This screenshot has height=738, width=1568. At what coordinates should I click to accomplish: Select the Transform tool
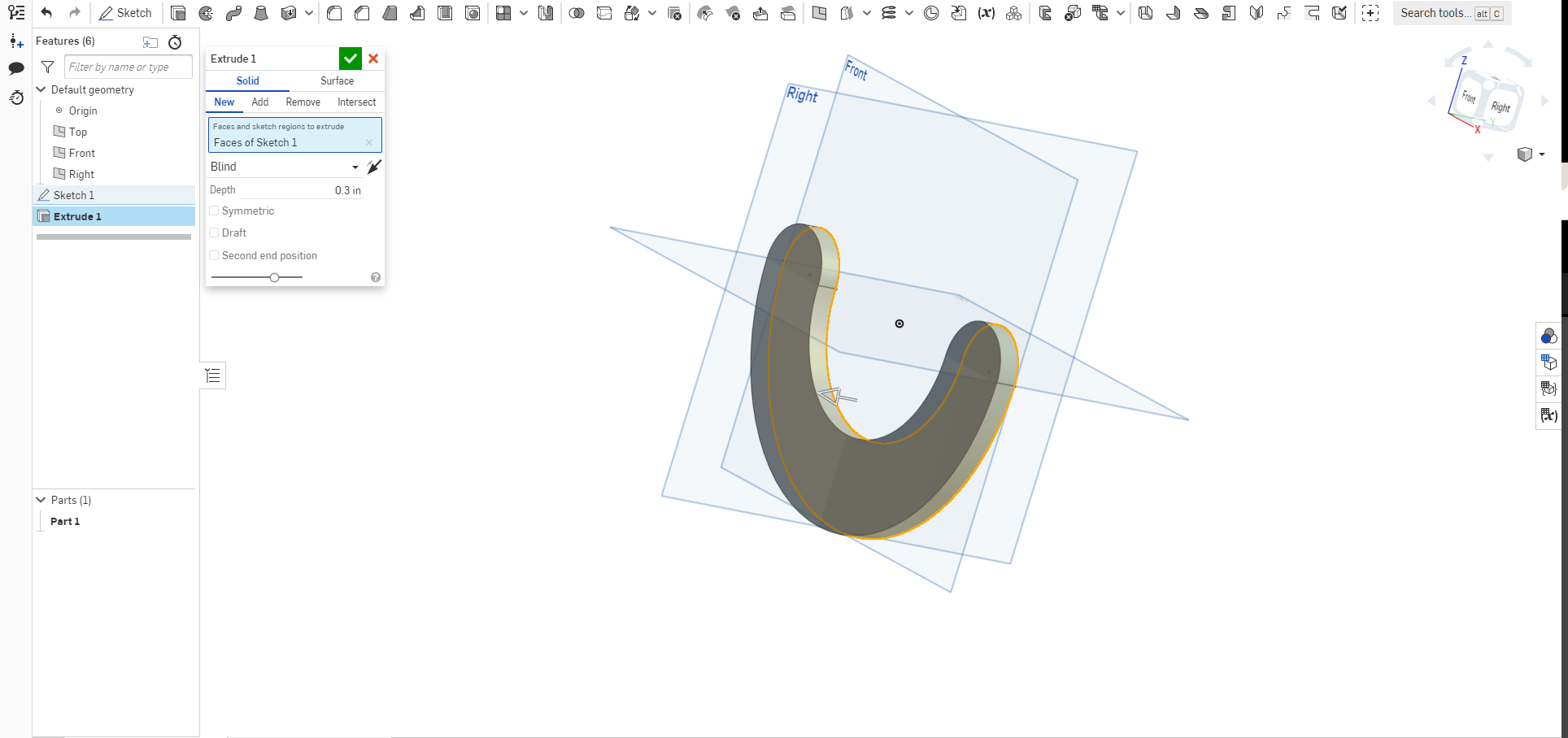(632, 13)
